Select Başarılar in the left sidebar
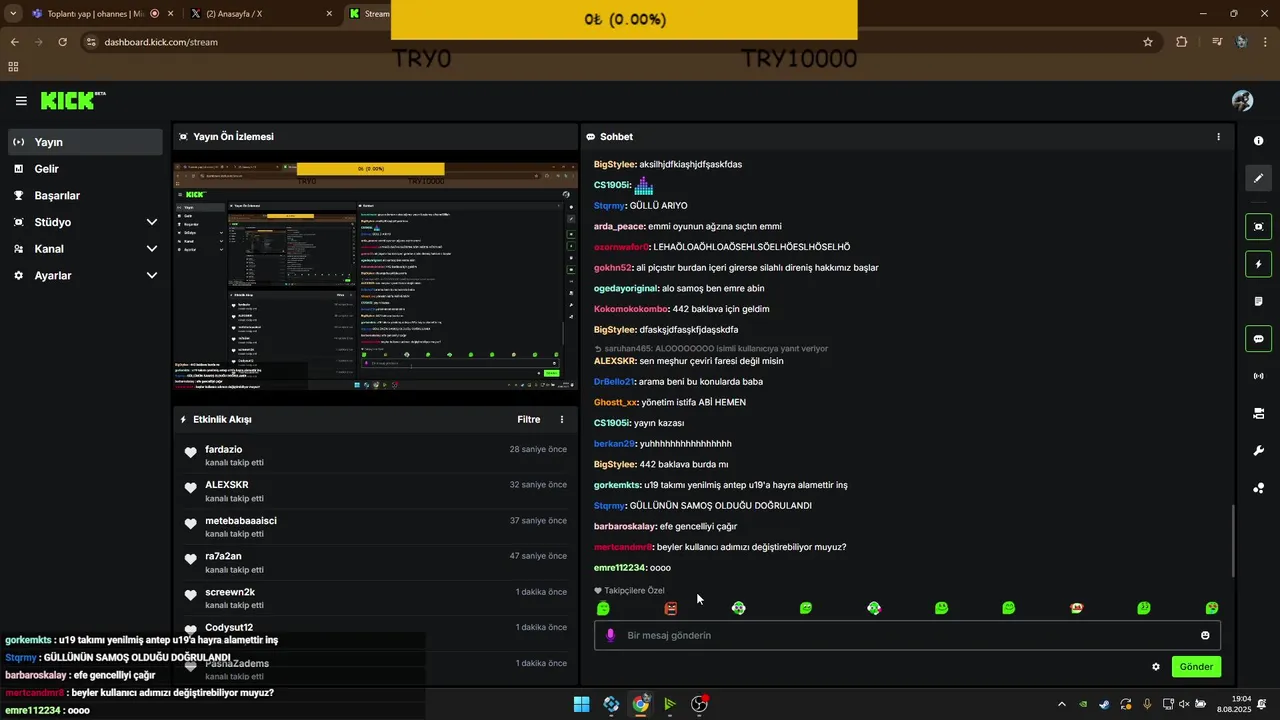Screen dimensions: 1280x720 pyautogui.click(x=85, y=196)
